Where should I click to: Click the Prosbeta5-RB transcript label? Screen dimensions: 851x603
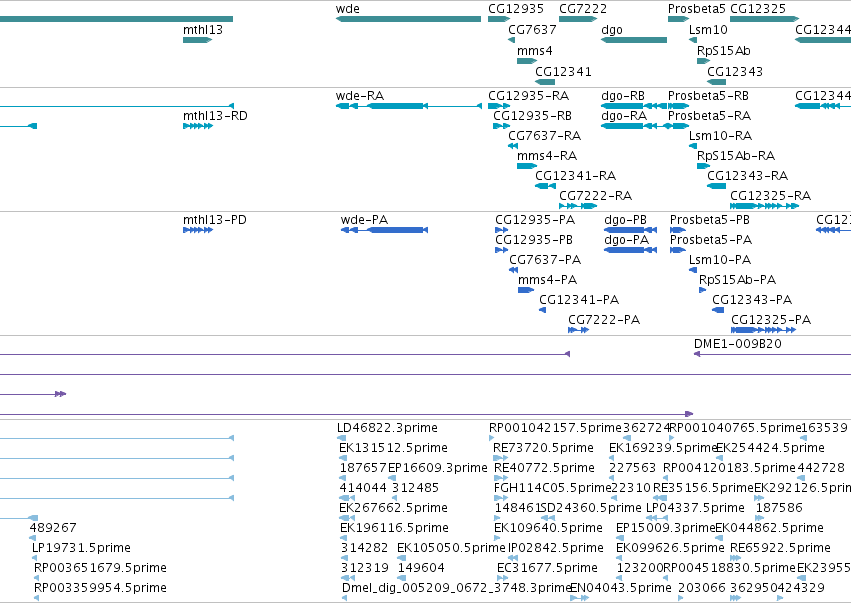(x=708, y=96)
